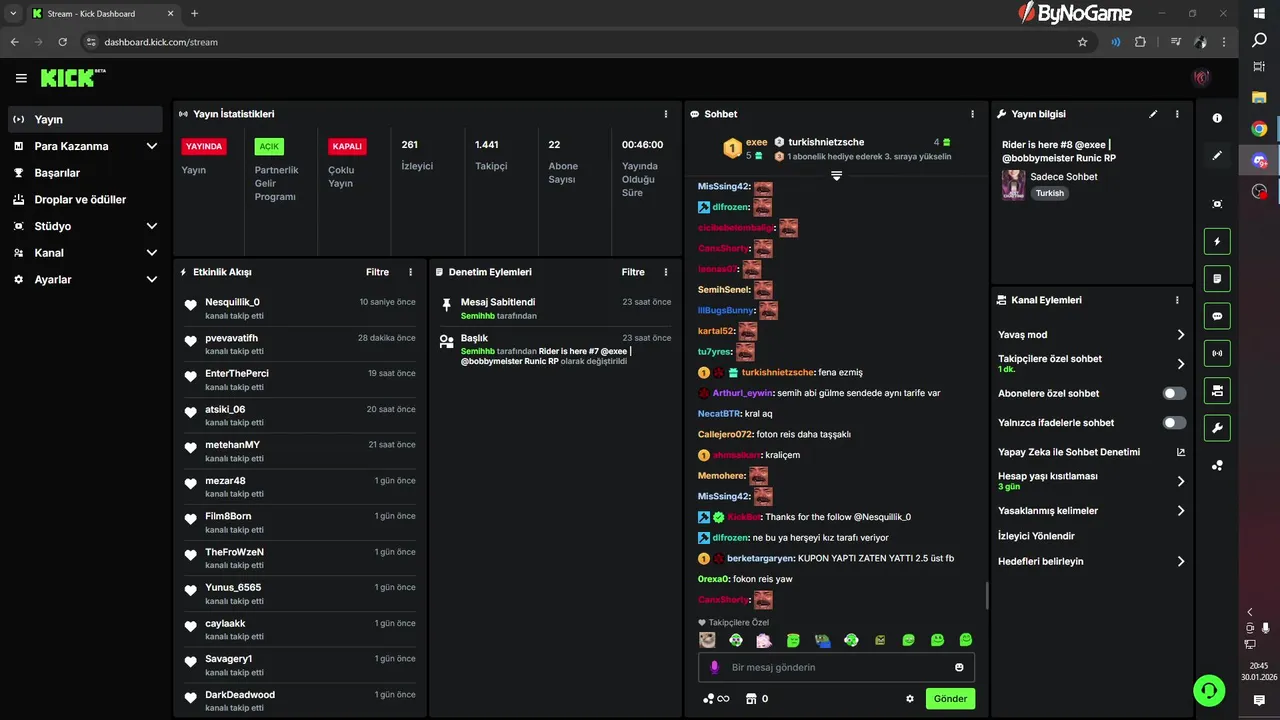Open Denetim Eylemleri panel three-dot menu
The height and width of the screenshot is (720, 1280).
[x=666, y=272]
